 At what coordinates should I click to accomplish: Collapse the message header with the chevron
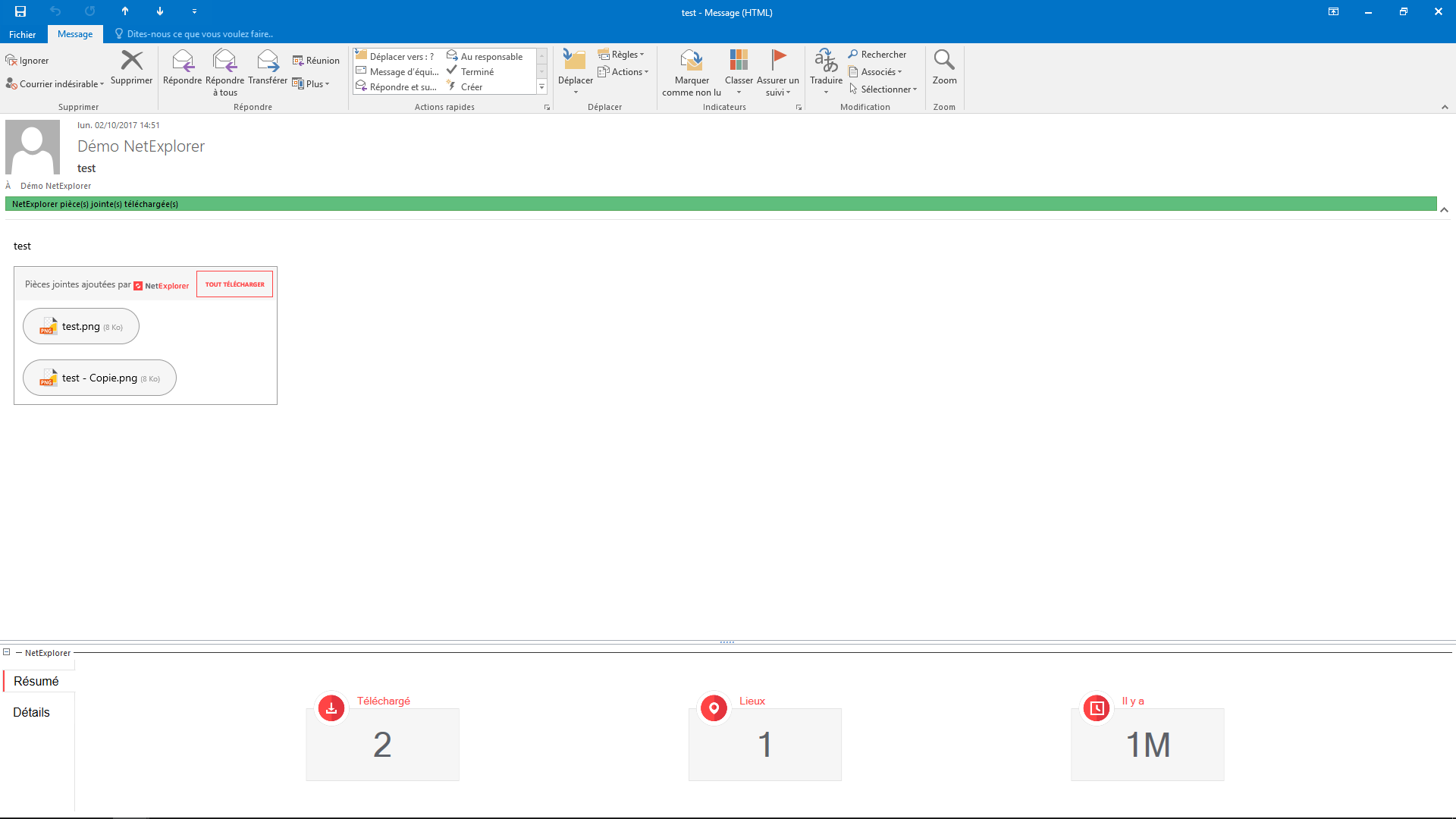[x=1445, y=210]
